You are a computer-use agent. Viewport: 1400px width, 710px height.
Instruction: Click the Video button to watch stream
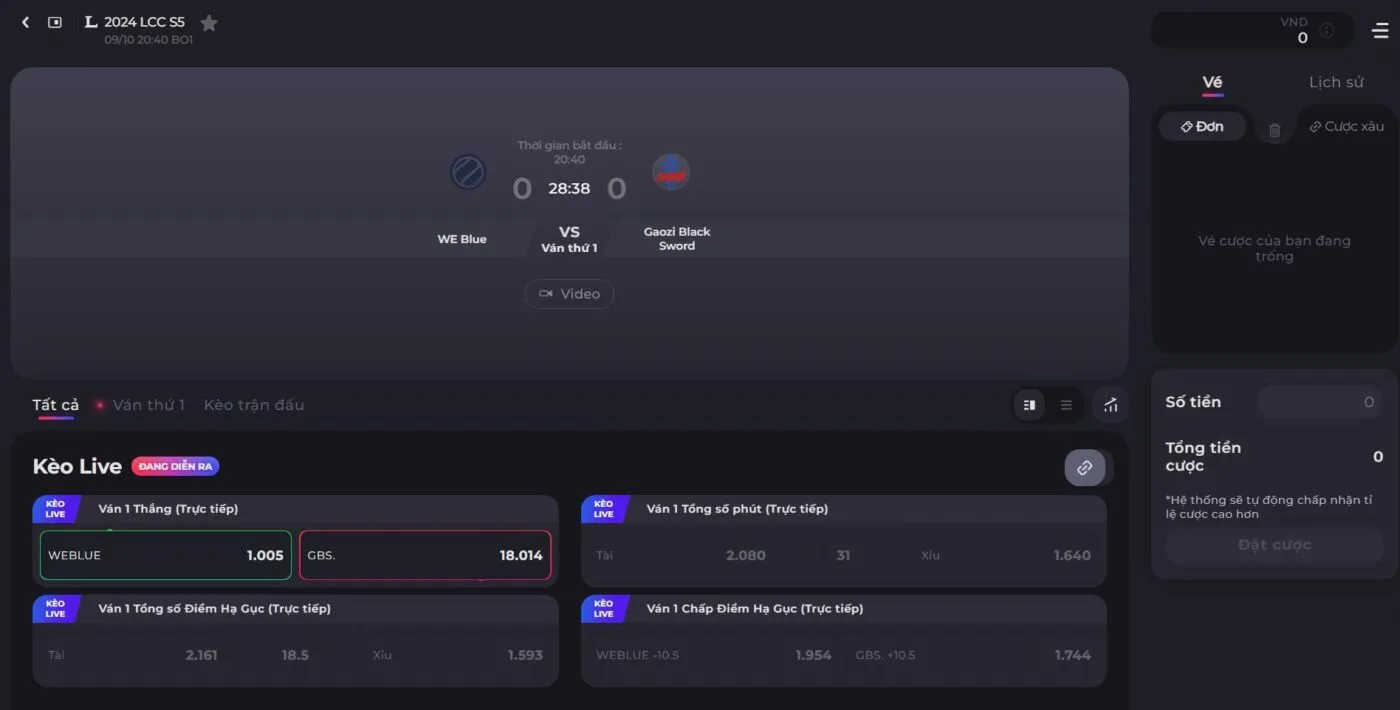[x=569, y=293]
